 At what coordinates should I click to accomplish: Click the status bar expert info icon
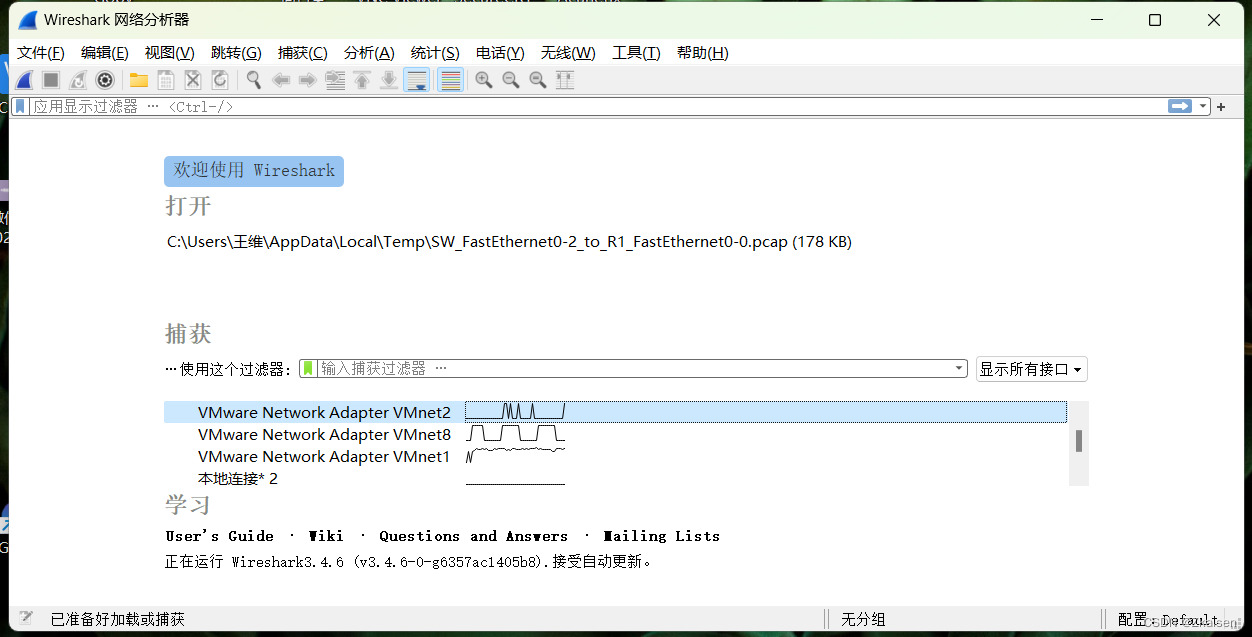26,619
